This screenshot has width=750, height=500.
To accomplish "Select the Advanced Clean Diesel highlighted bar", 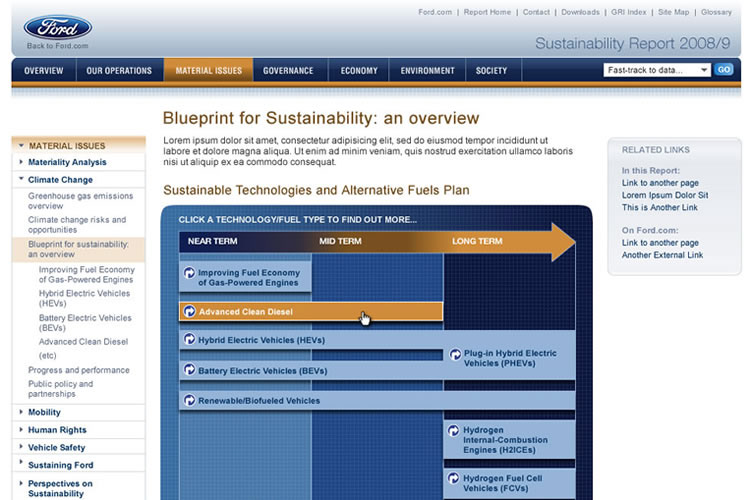I will point(311,311).
